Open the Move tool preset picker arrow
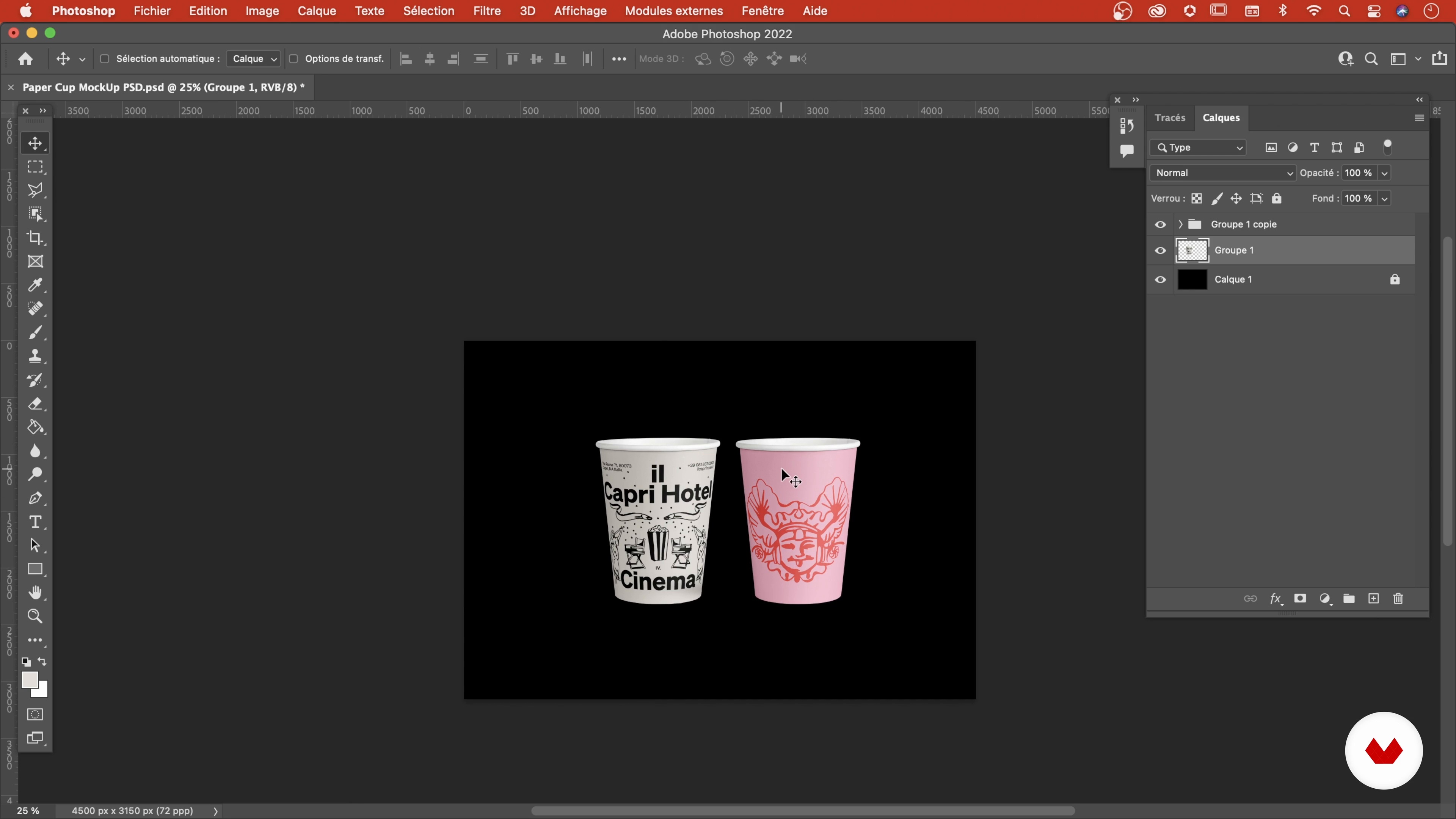 pyautogui.click(x=82, y=59)
